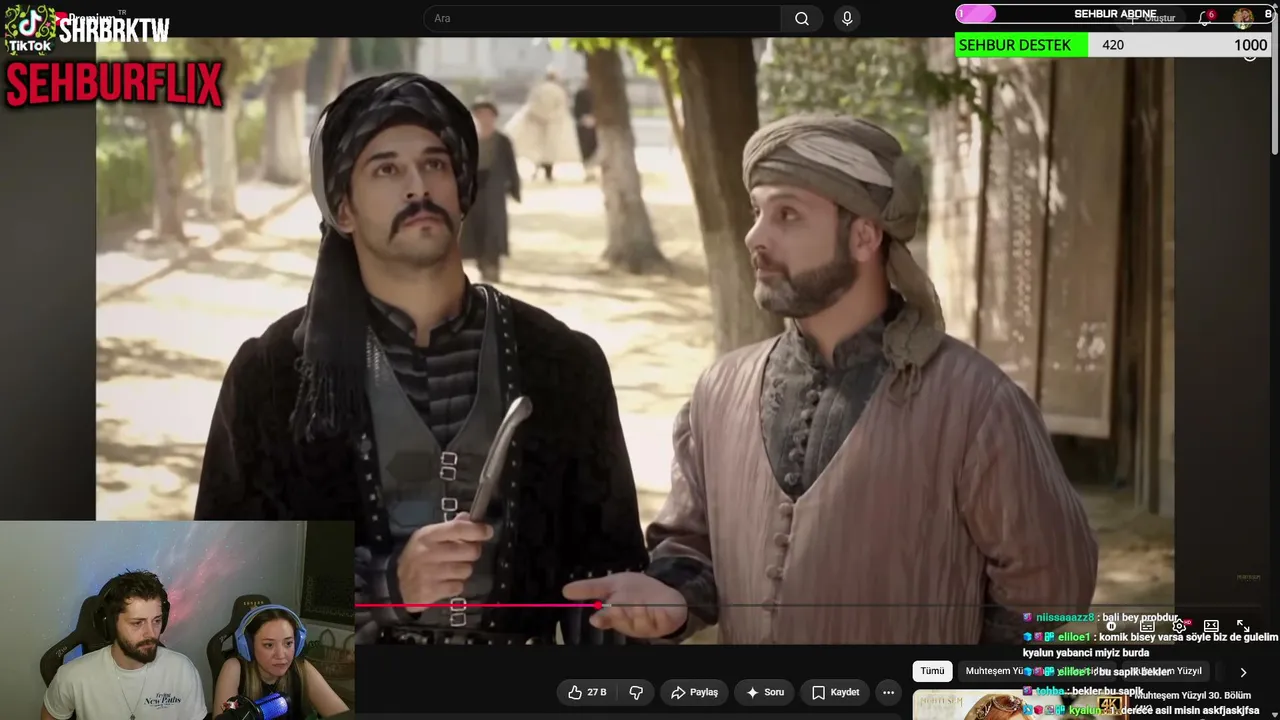Image resolution: width=1280 pixels, height=720 pixels.
Task: Switch the player to theater mode
Action: (x=1211, y=626)
